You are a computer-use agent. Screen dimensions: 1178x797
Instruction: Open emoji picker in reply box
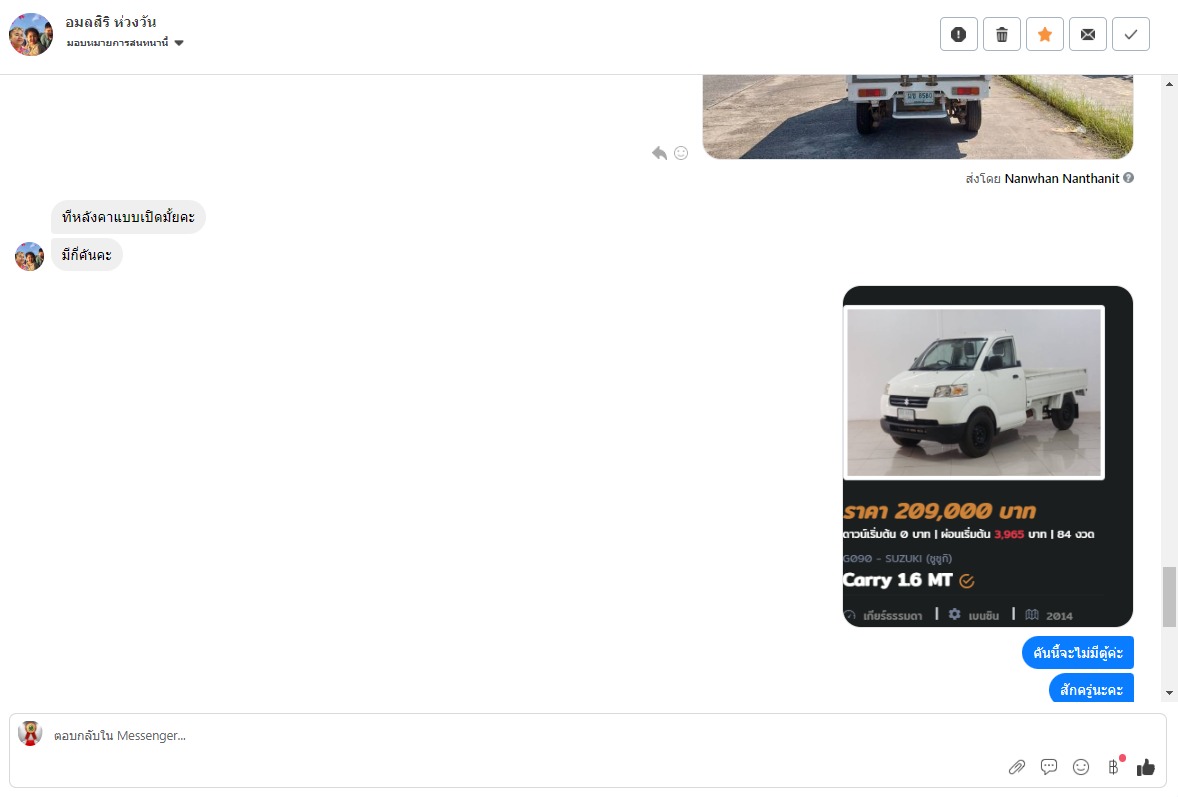1081,767
